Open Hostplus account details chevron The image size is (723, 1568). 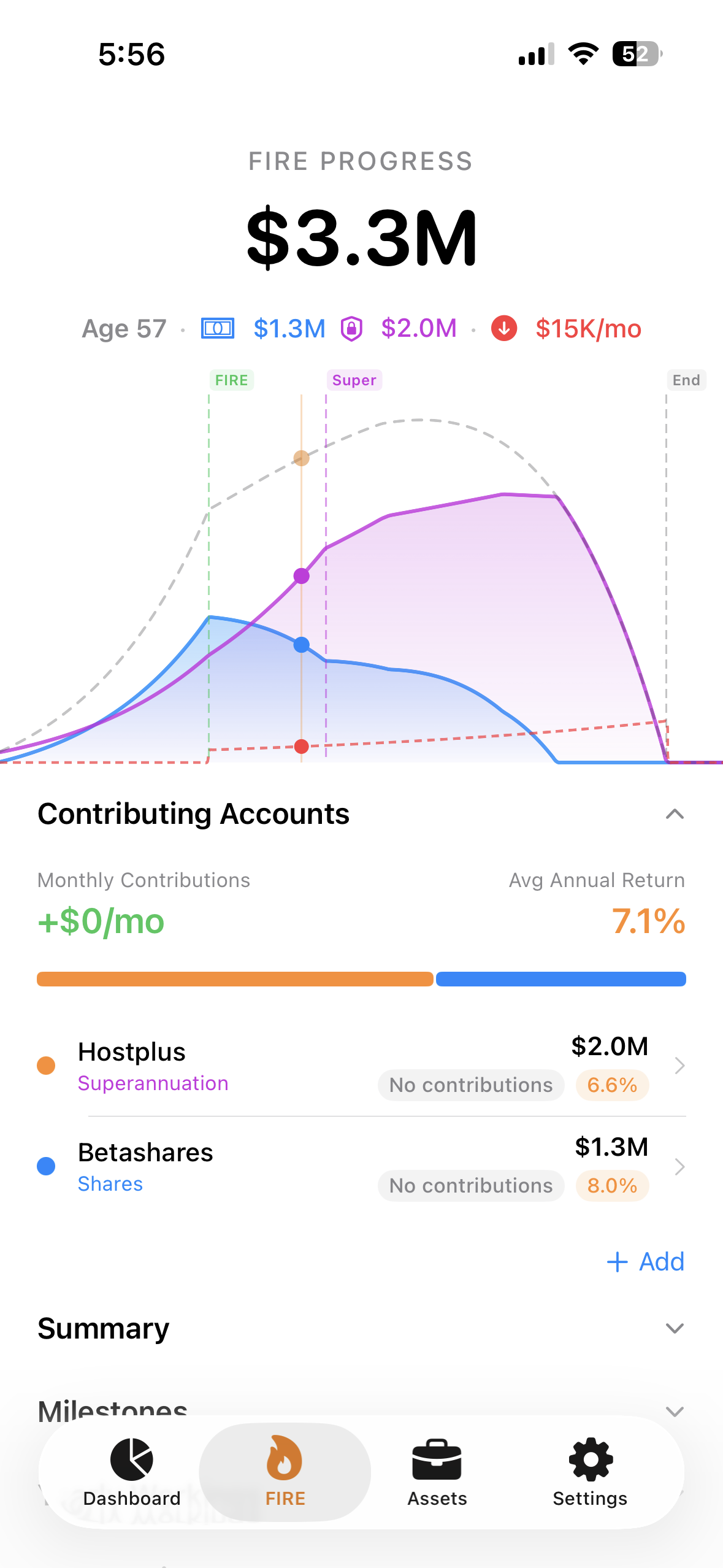pos(679,1066)
